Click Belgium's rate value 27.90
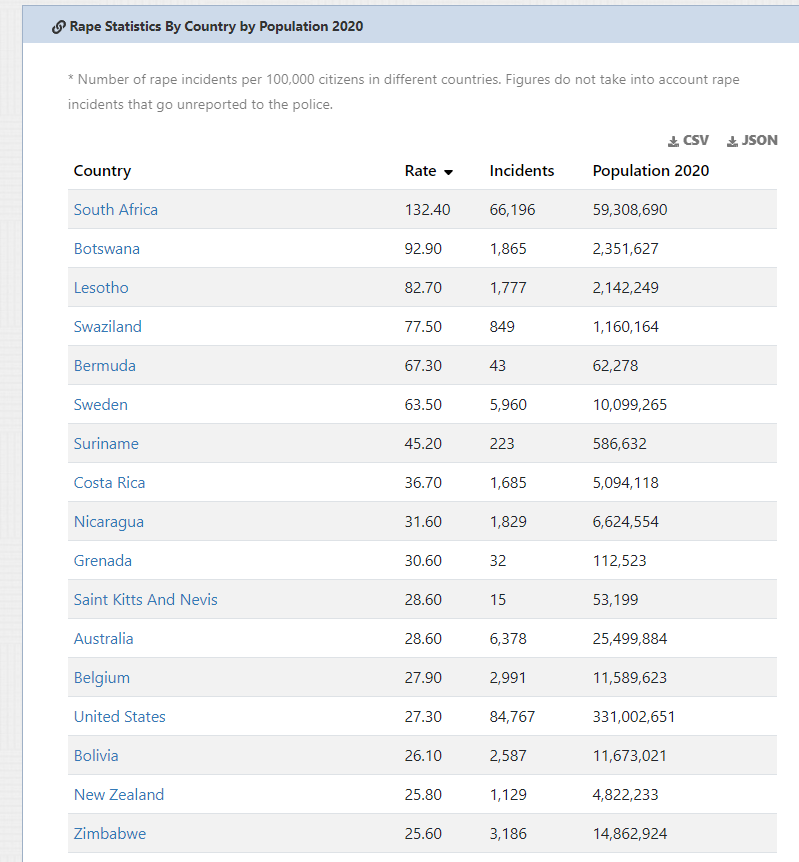Viewport: 799px width, 862px height. 423,678
